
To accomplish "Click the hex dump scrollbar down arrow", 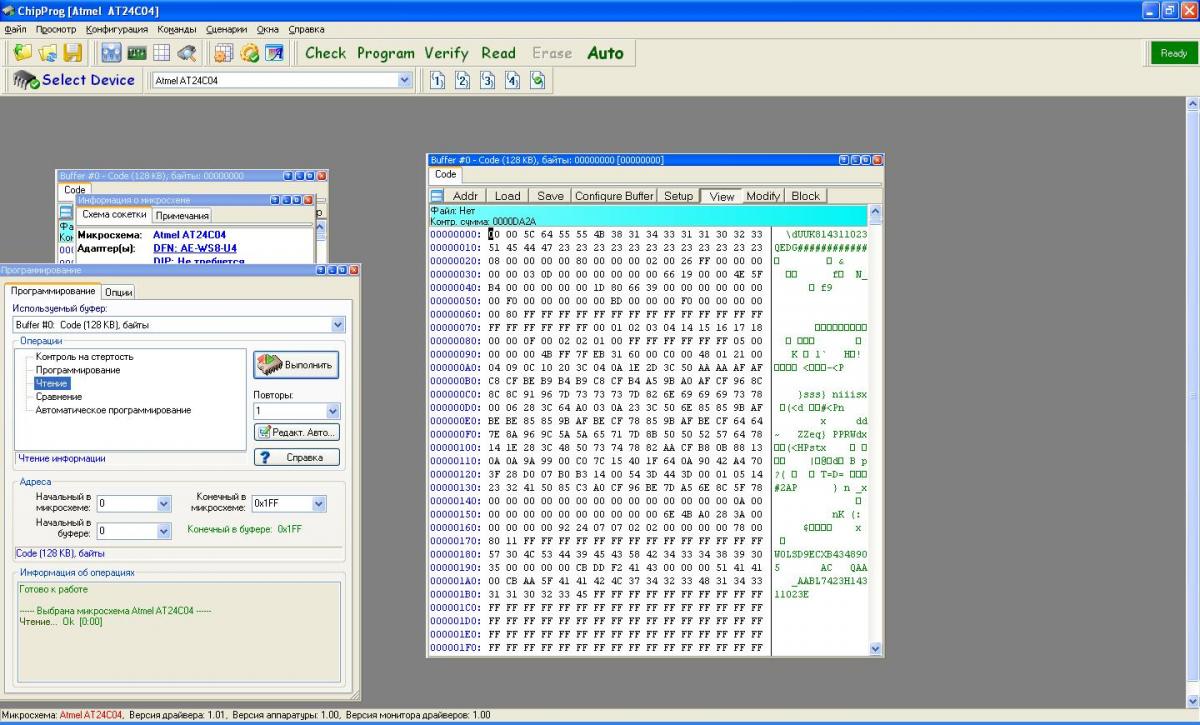I will [877, 649].
